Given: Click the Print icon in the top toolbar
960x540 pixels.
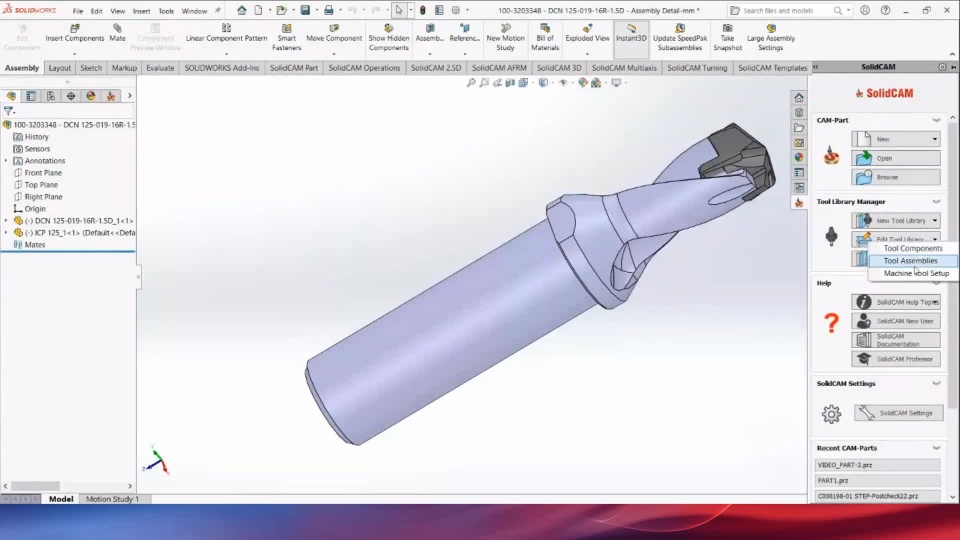Looking at the screenshot, I should pyautogui.click(x=329, y=10).
